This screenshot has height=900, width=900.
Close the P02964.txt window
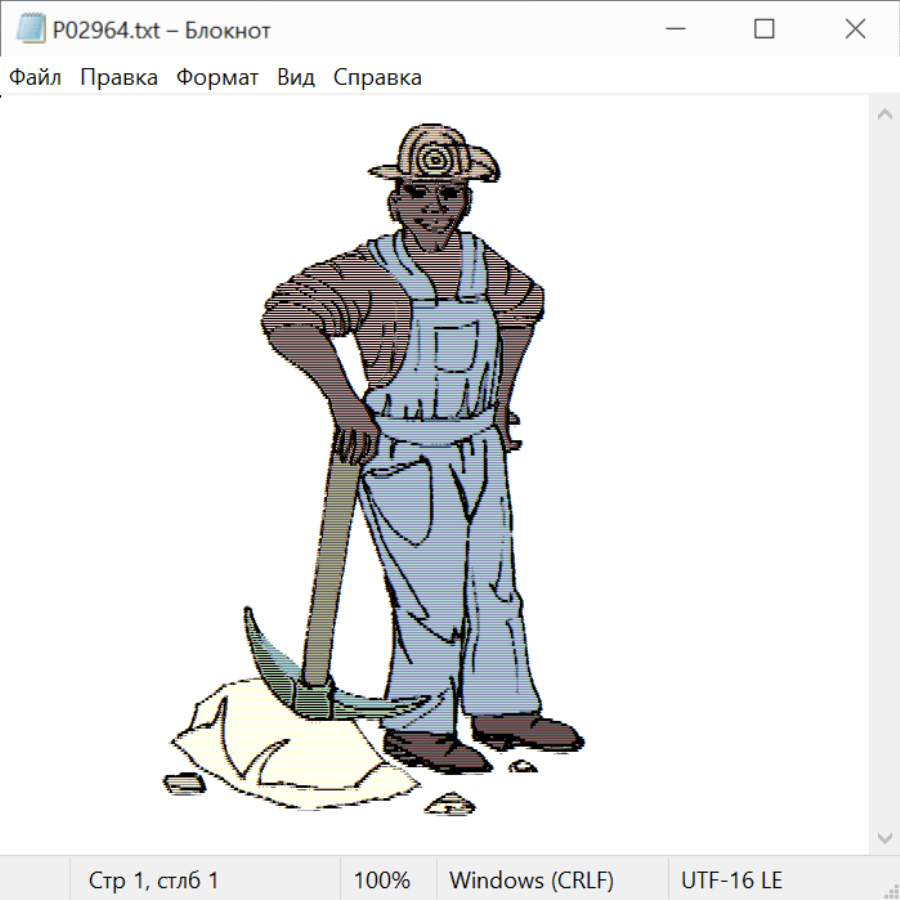(855, 30)
